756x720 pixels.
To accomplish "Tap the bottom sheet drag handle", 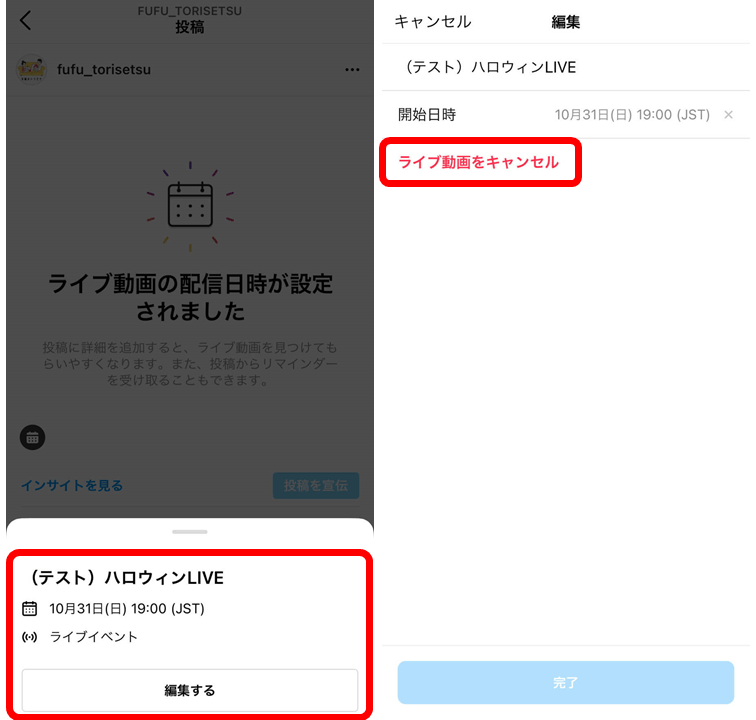I will 190,531.
